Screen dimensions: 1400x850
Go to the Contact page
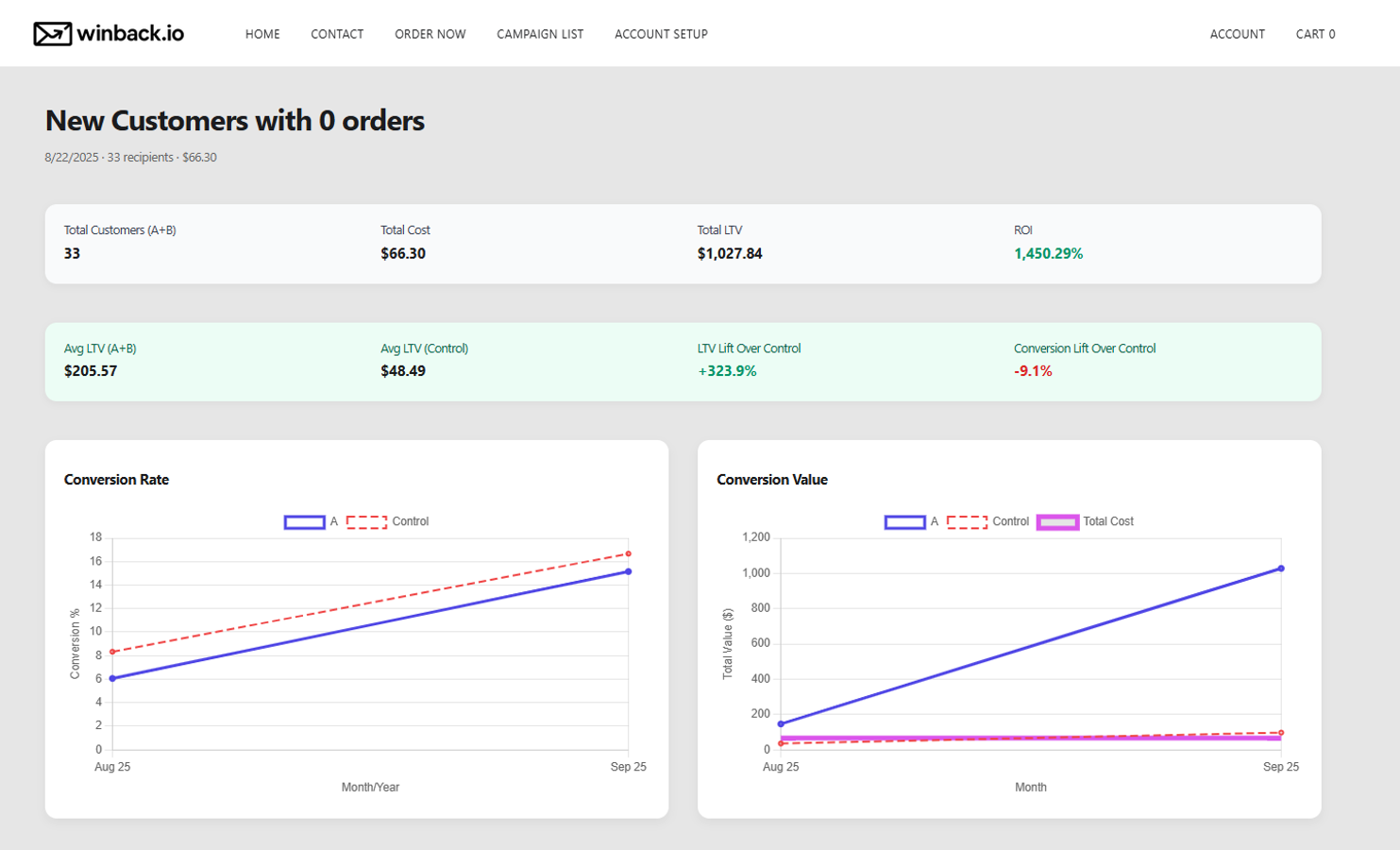[x=337, y=34]
